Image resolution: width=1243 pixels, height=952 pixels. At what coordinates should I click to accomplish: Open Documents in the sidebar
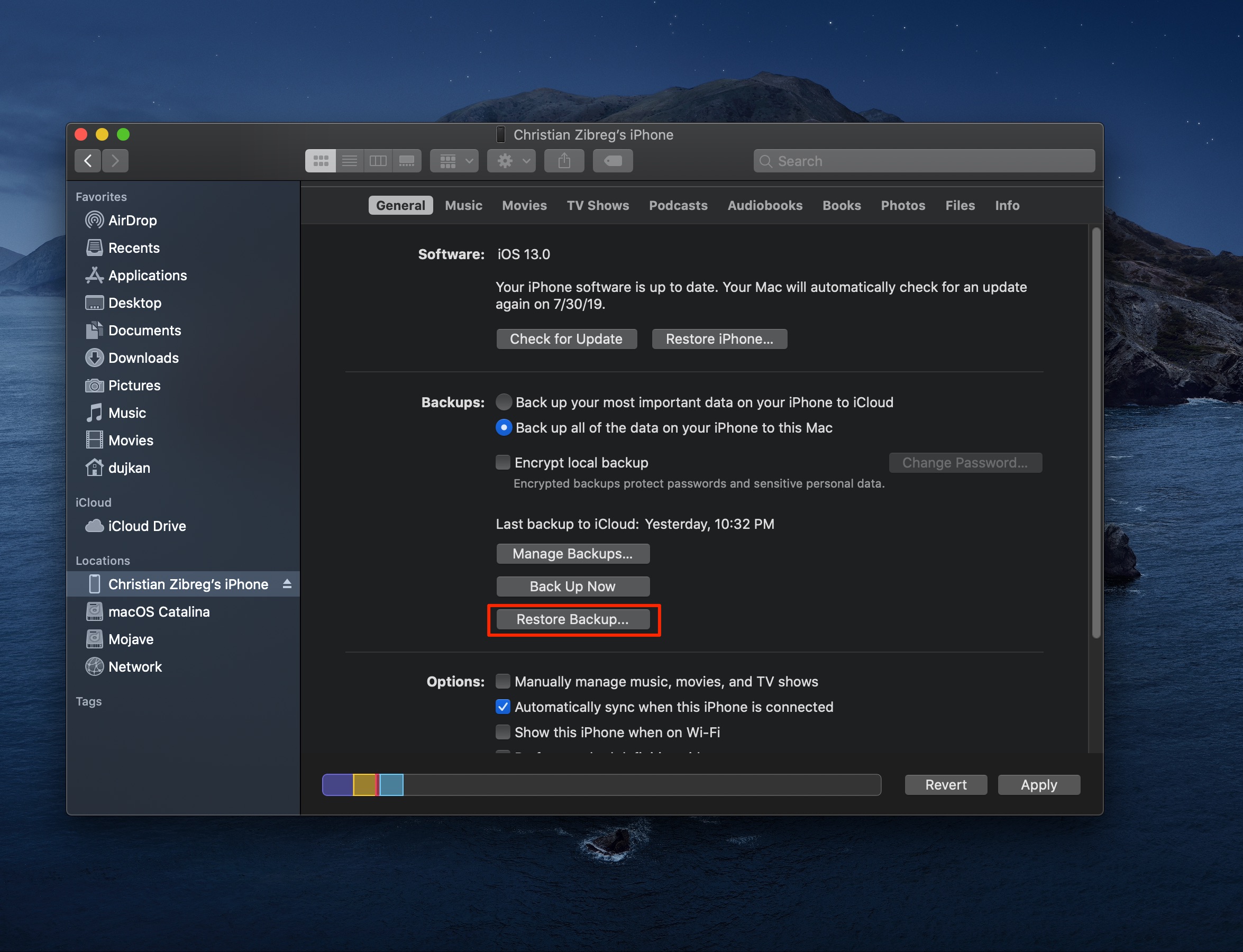[x=183, y=331]
